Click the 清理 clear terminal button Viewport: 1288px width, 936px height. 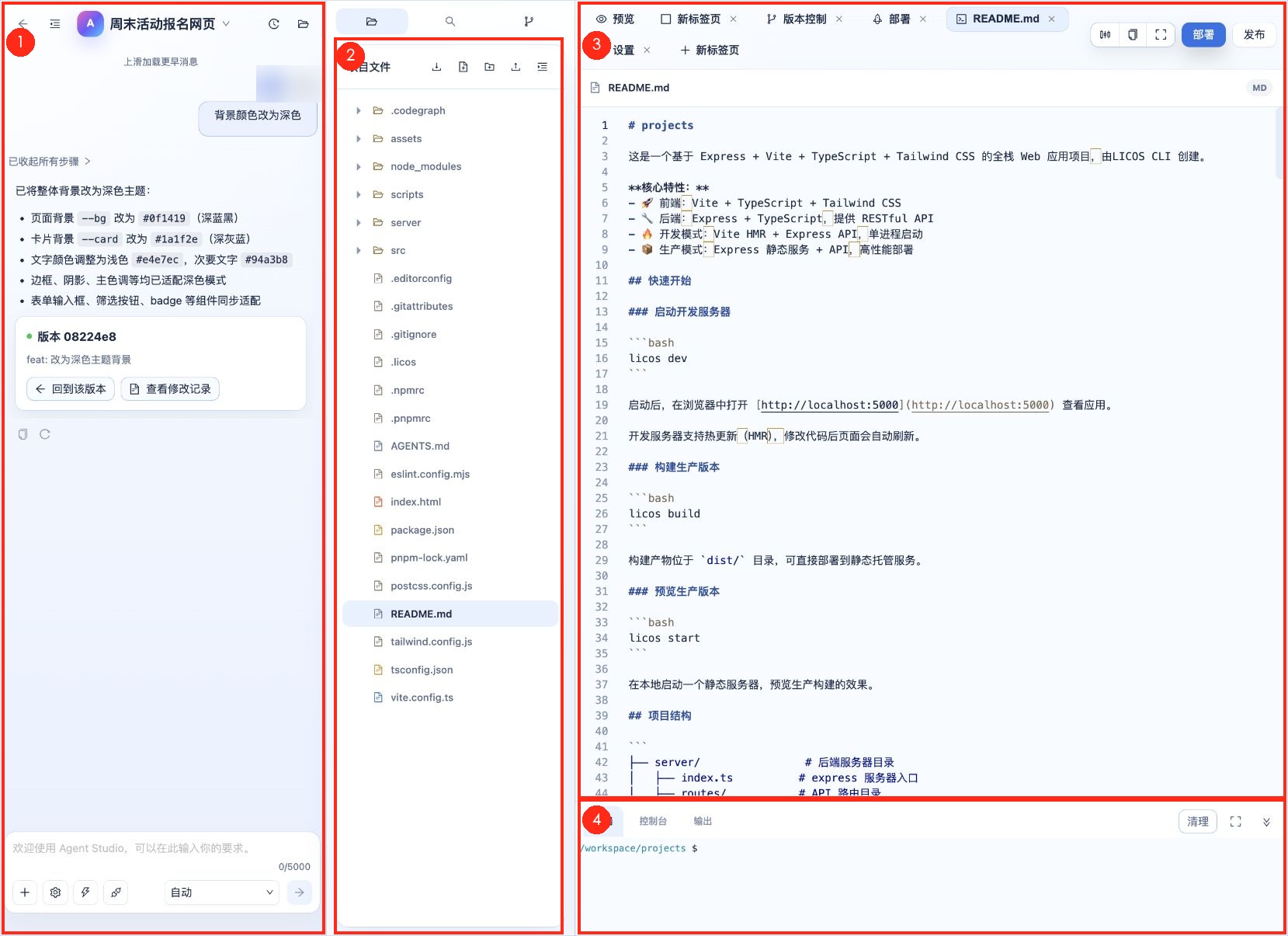1198,821
